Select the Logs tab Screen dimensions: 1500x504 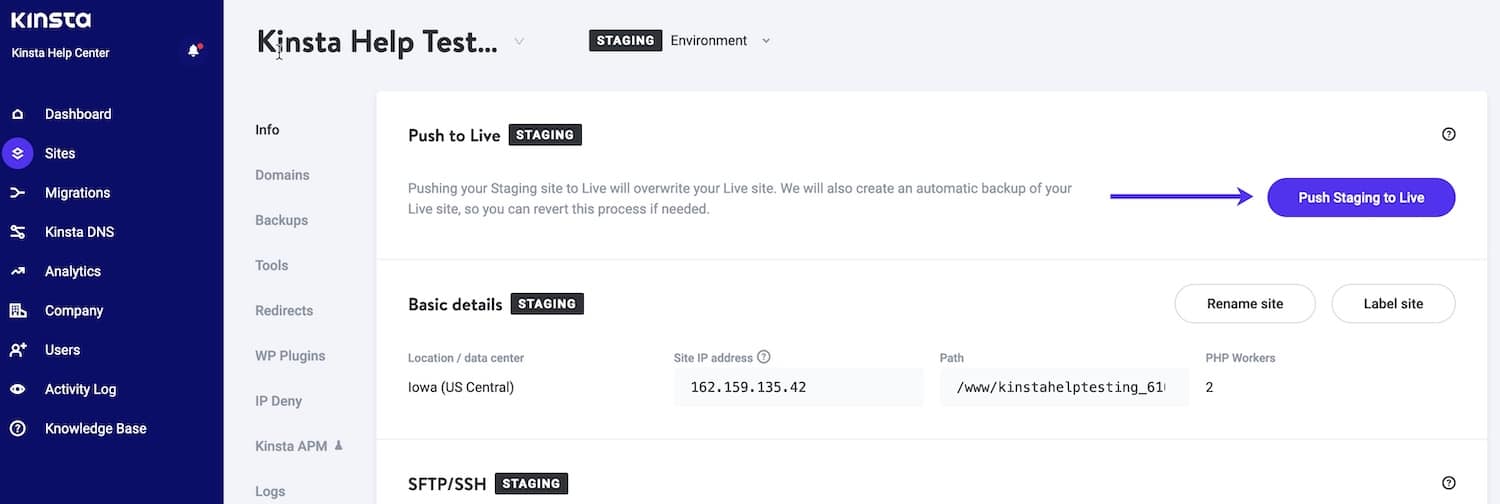270,491
